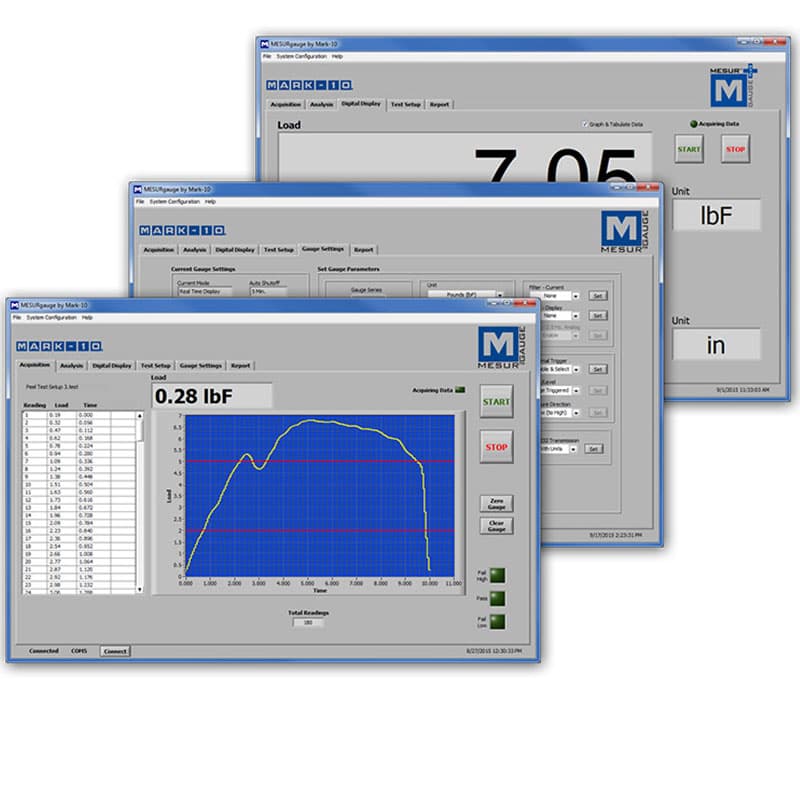The width and height of the screenshot is (800, 800).
Task: Click the round Acquiring Data LED in the back window
Action: 693,124
